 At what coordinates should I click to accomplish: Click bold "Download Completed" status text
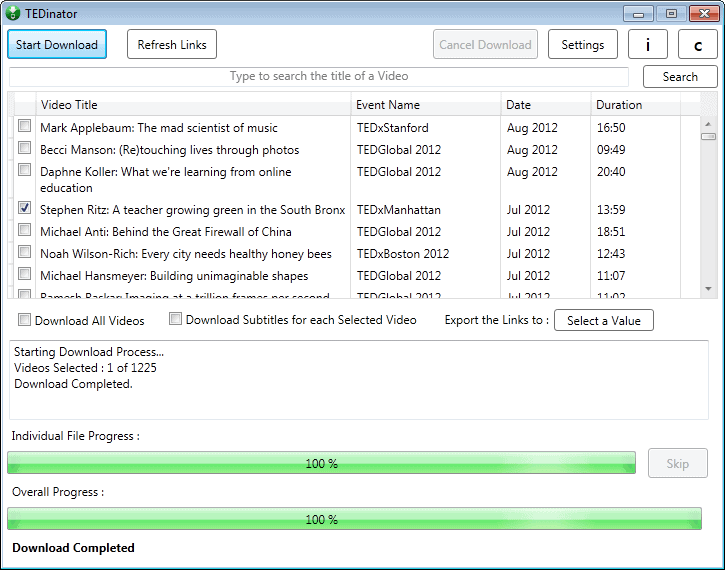click(73, 548)
